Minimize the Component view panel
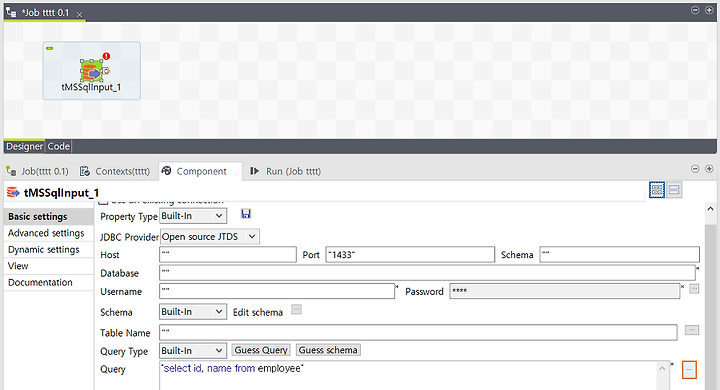The height and width of the screenshot is (390, 720). [x=695, y=169]
